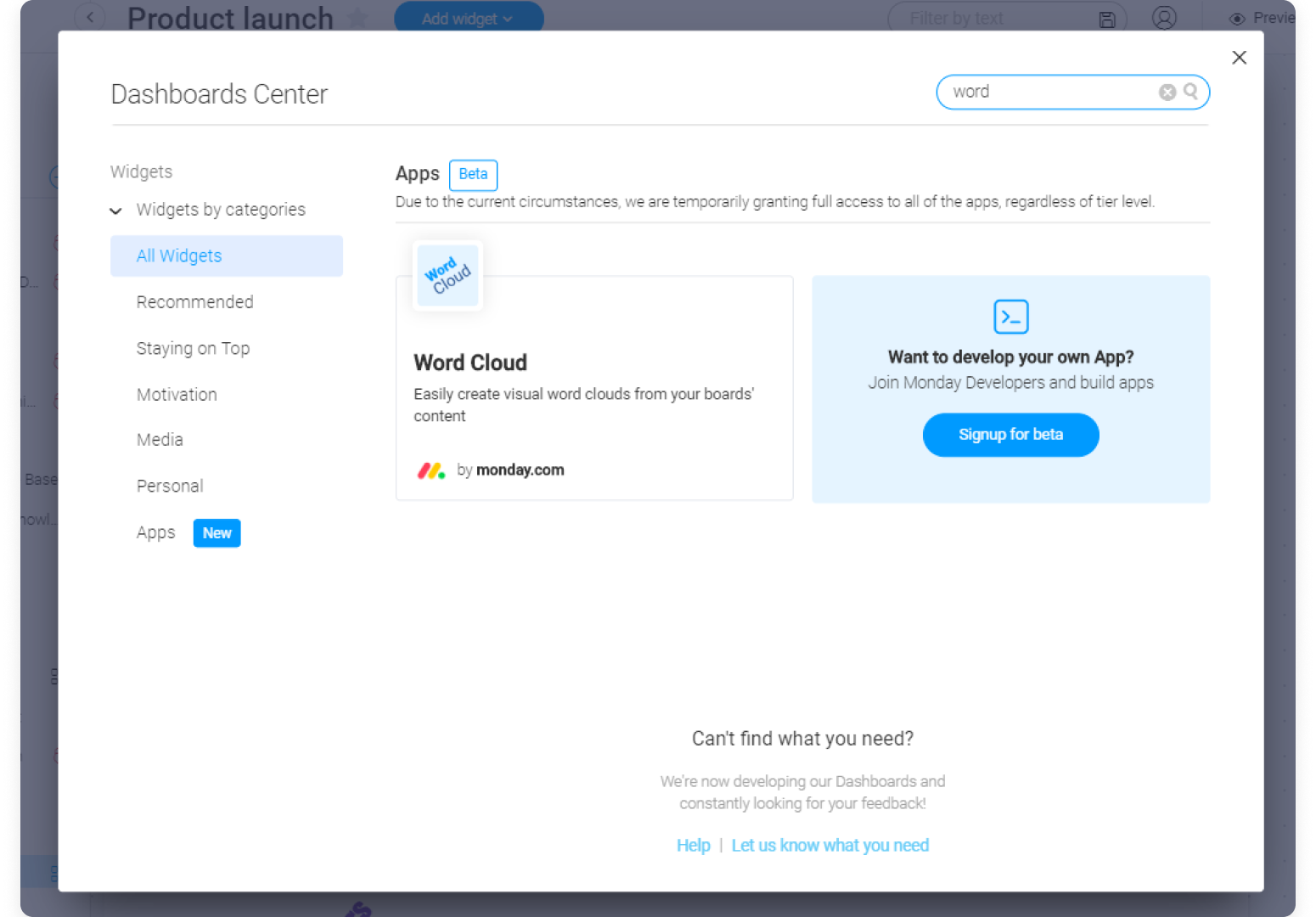Click the developer terminal icon
Screen dimensions: 1316x917
coord(1011,317)
